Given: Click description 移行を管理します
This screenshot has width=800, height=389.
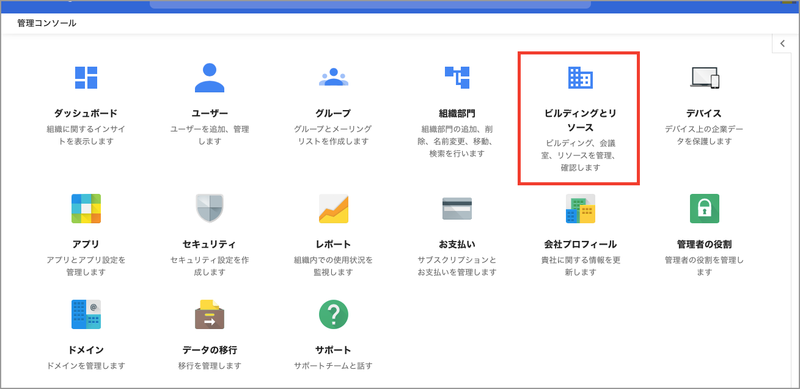Looking at the screenshot, I should point(210,366).
